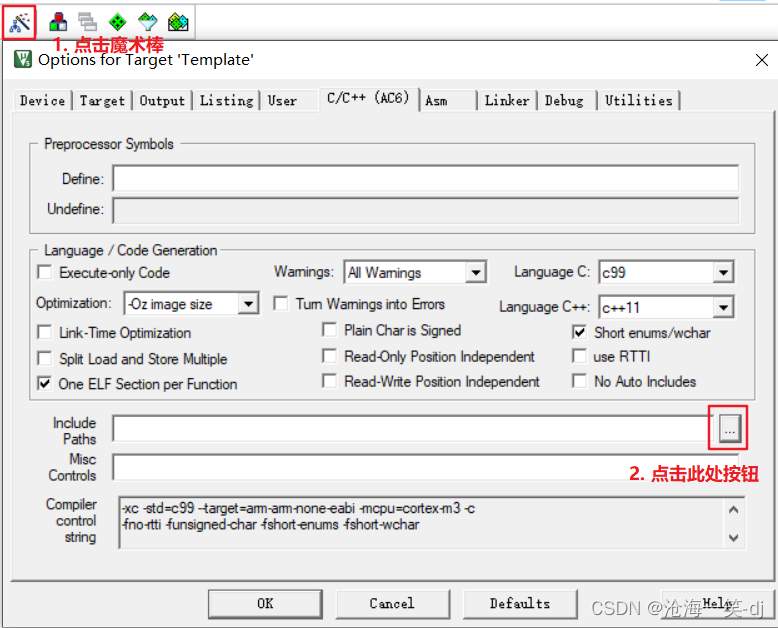Open the Manage Run-Time Environment green diamond icon
The height and width of the screenshot is (628, 778).
point(118,22)
